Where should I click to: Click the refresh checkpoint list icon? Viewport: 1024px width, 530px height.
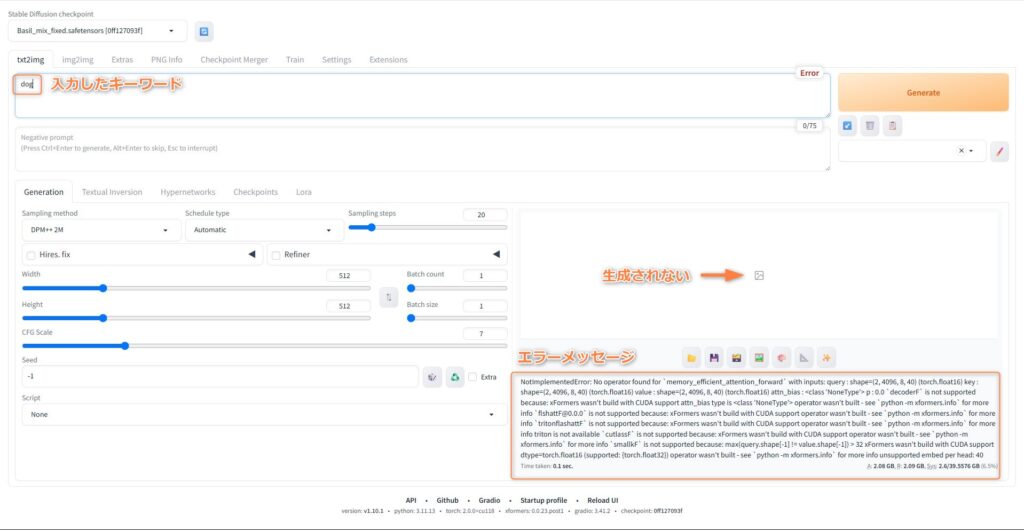204,31
